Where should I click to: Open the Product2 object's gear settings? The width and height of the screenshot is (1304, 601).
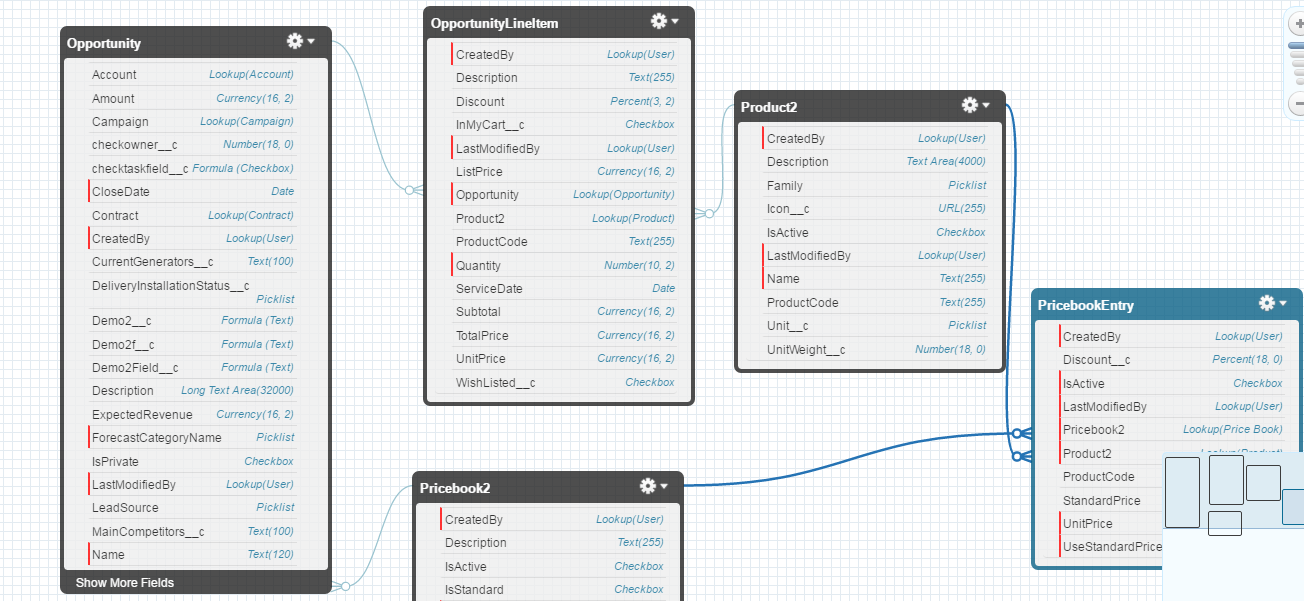point(969,105)
